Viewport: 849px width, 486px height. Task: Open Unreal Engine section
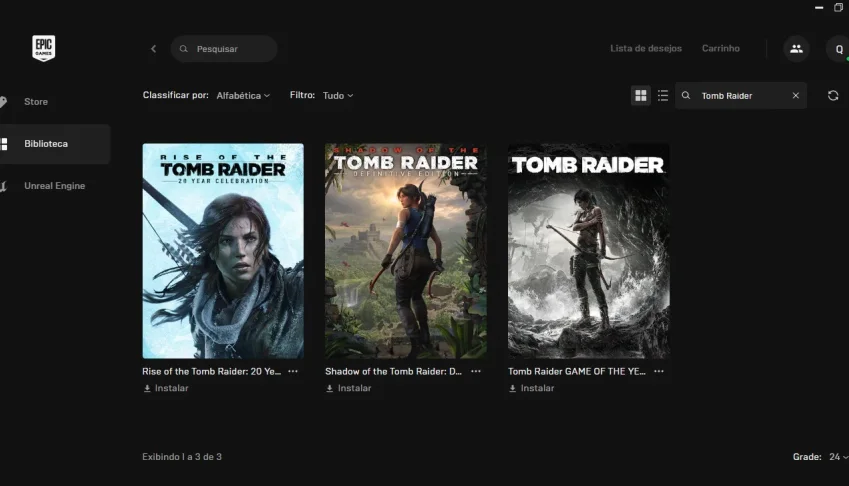[54, 186]
